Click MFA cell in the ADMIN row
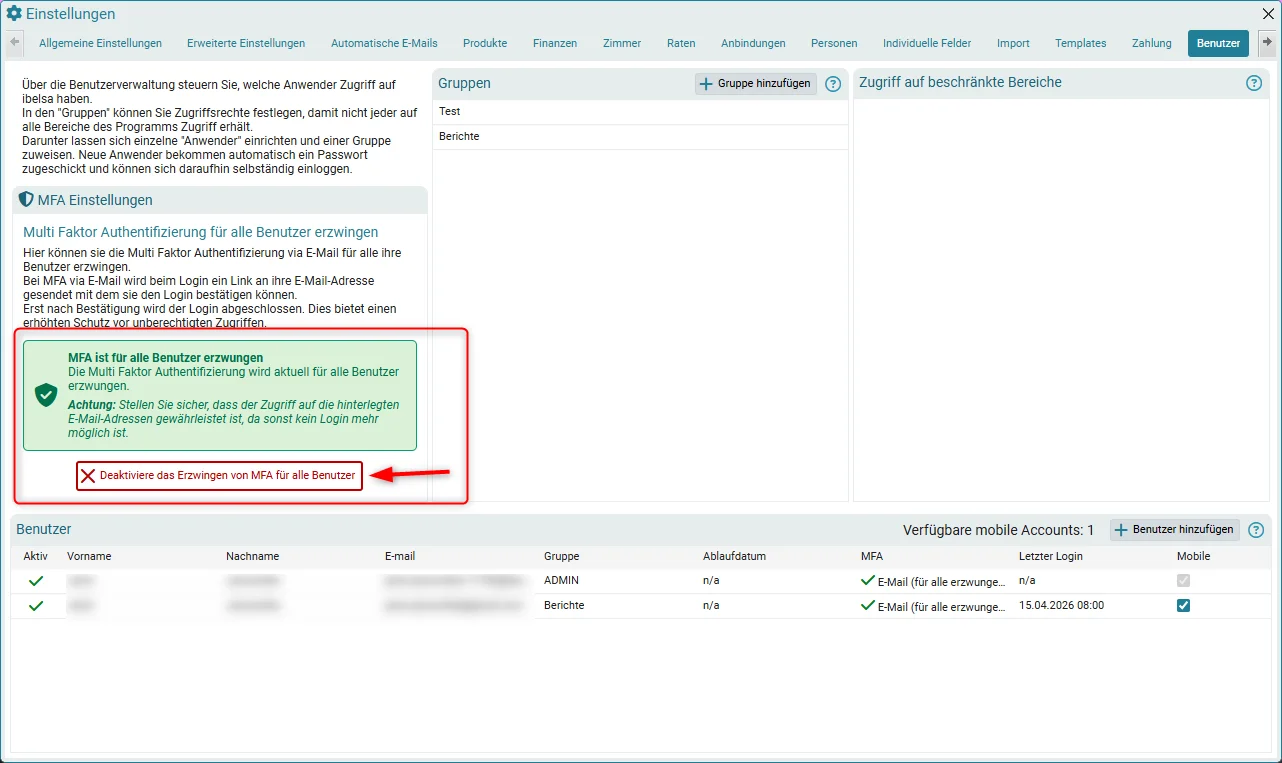 tap(933, 581)
